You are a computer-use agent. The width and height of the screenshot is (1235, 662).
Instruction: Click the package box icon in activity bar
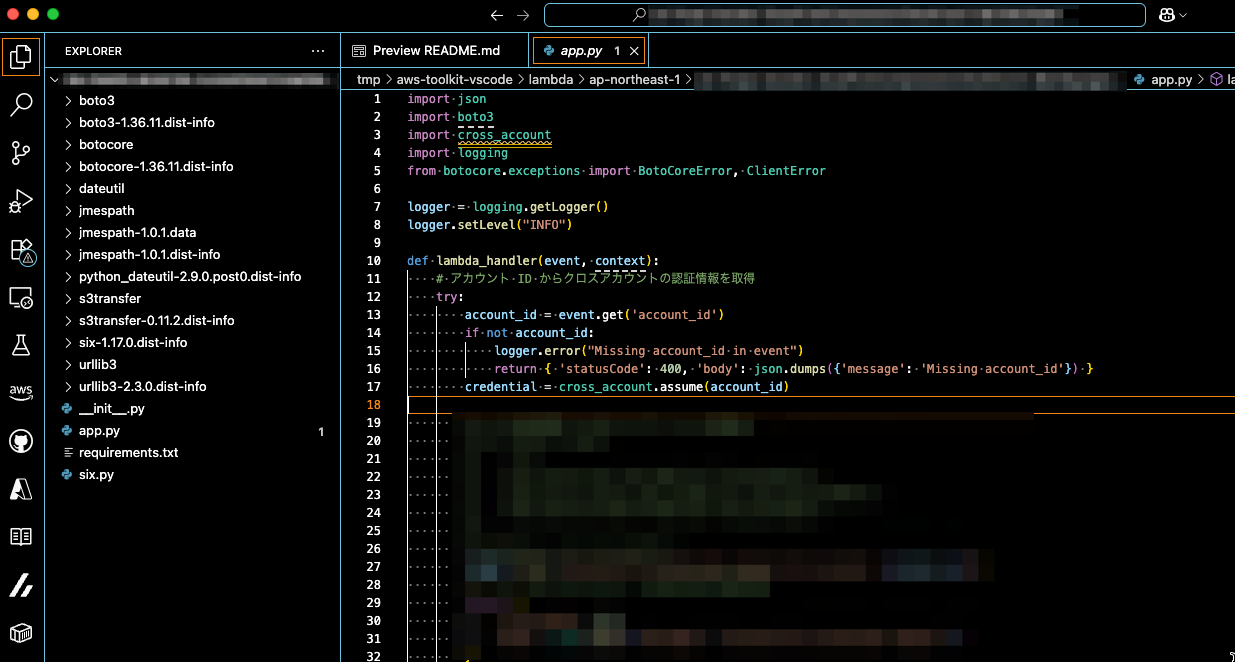point(21,633)
